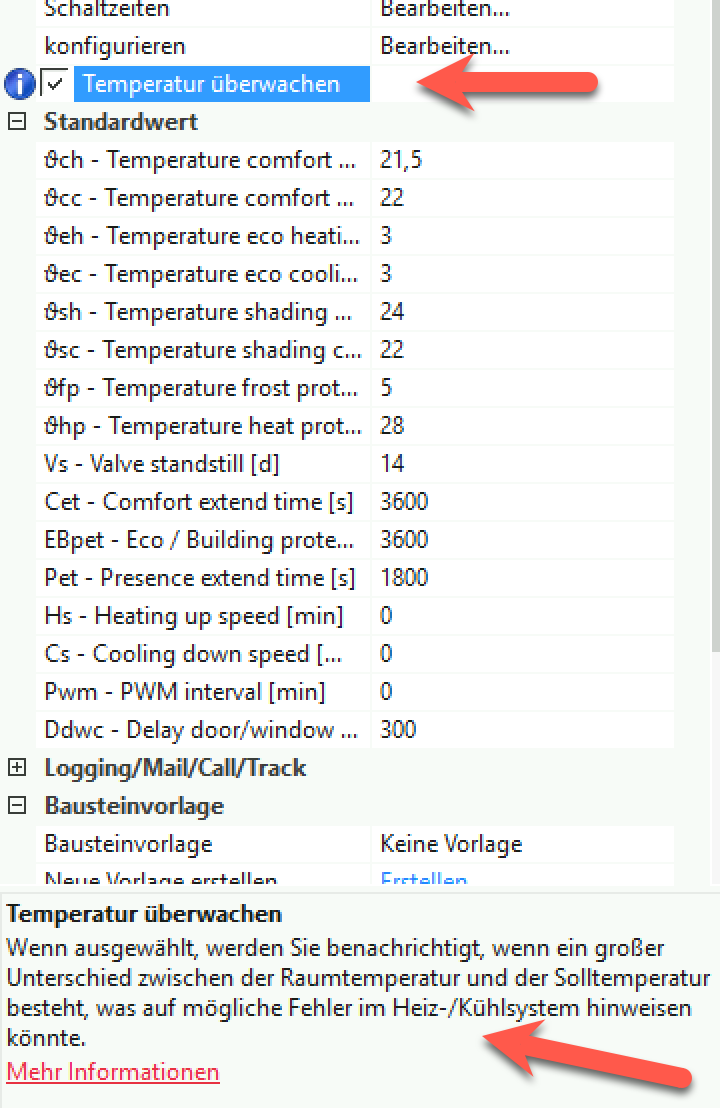Viewport: 720px width, 1108px height.
Task: Edit the heat protection temperature value 28
Action: click(x=392, y=426)
